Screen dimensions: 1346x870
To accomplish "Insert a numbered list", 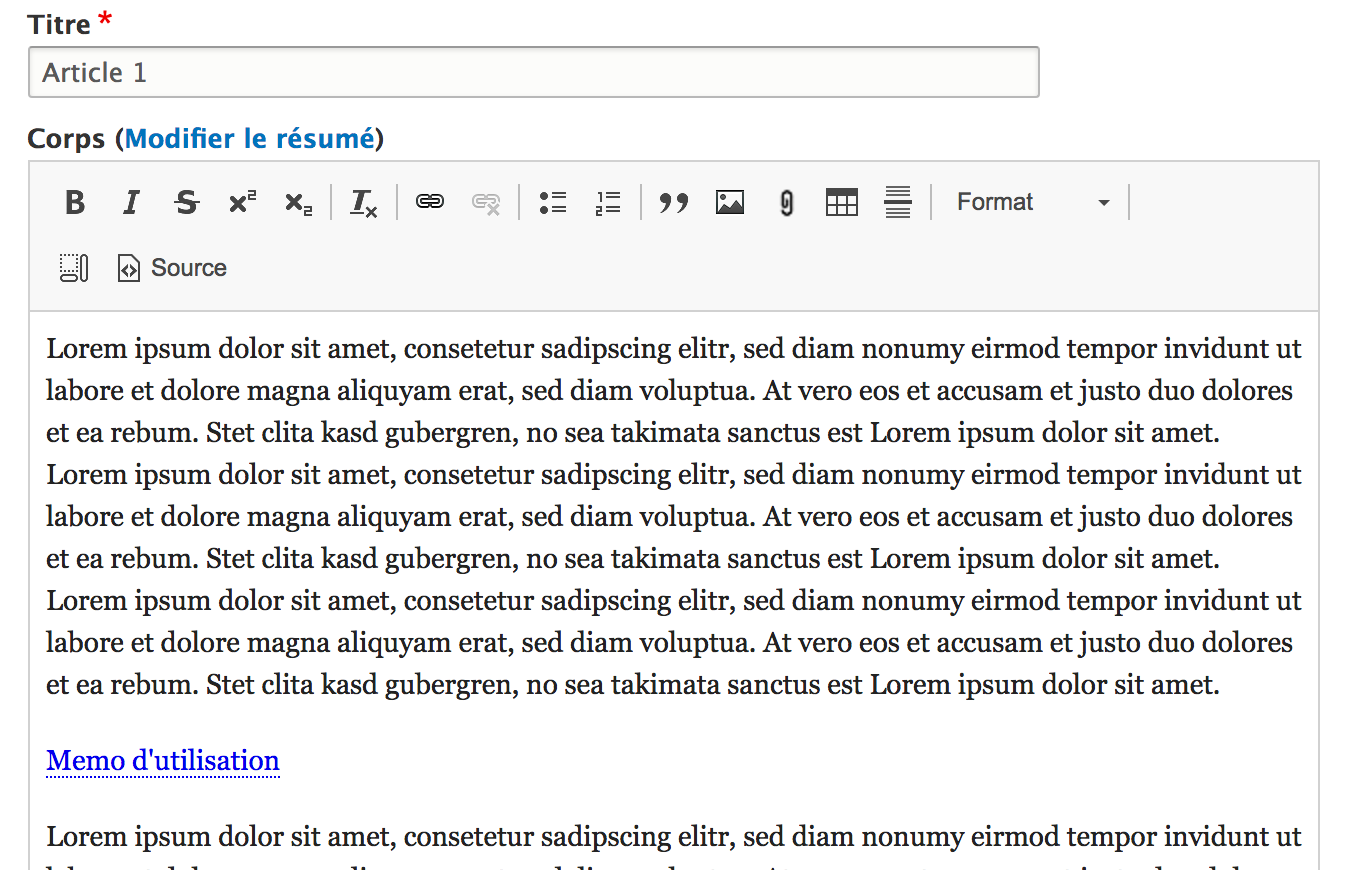I will pos(608,203).
